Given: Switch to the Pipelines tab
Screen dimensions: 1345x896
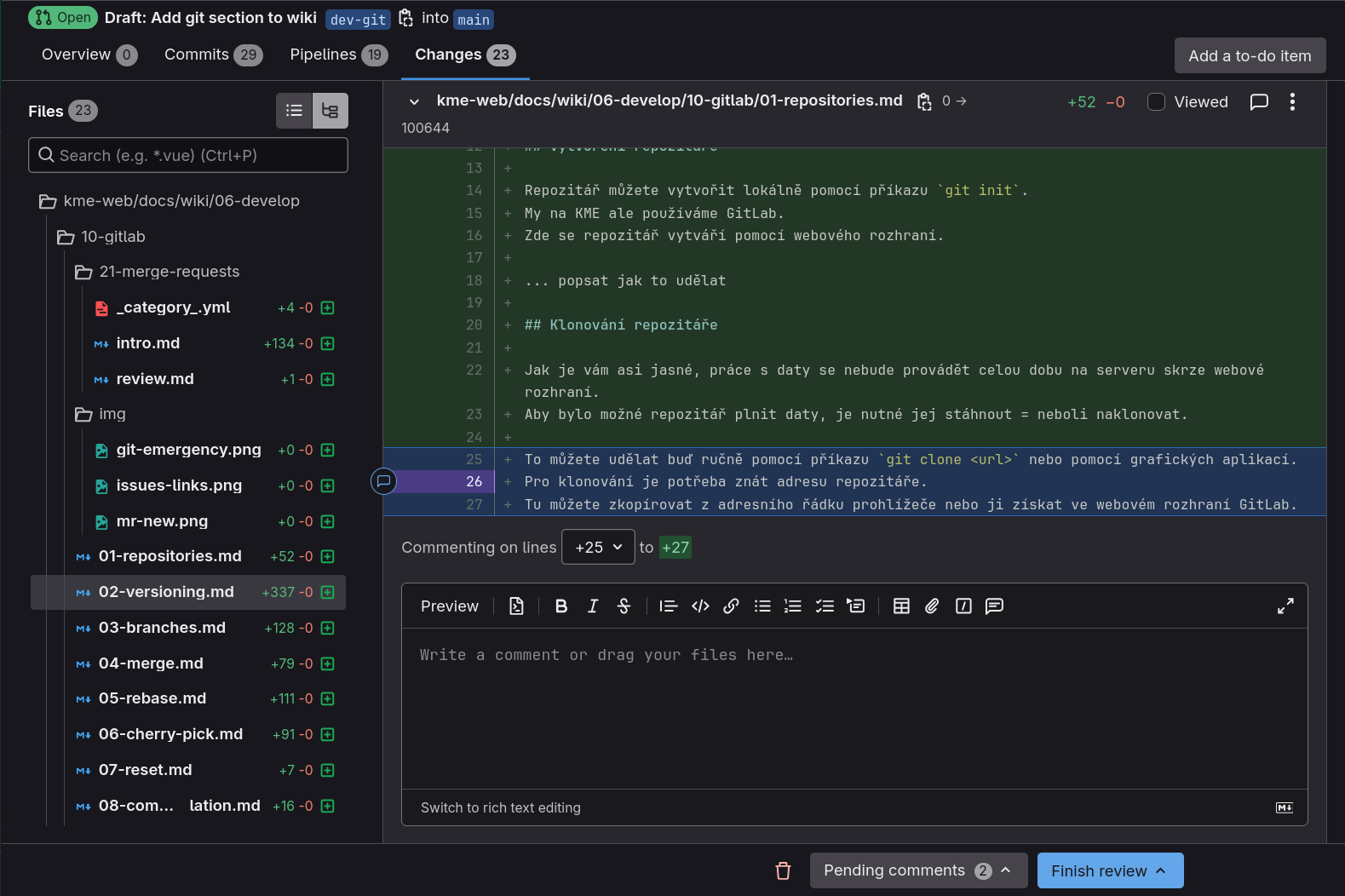Looking at the screenshot, I should coord(338,55).
